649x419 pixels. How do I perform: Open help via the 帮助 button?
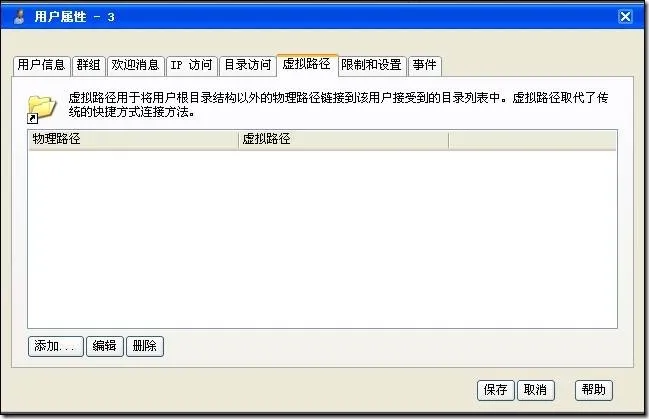594,390
